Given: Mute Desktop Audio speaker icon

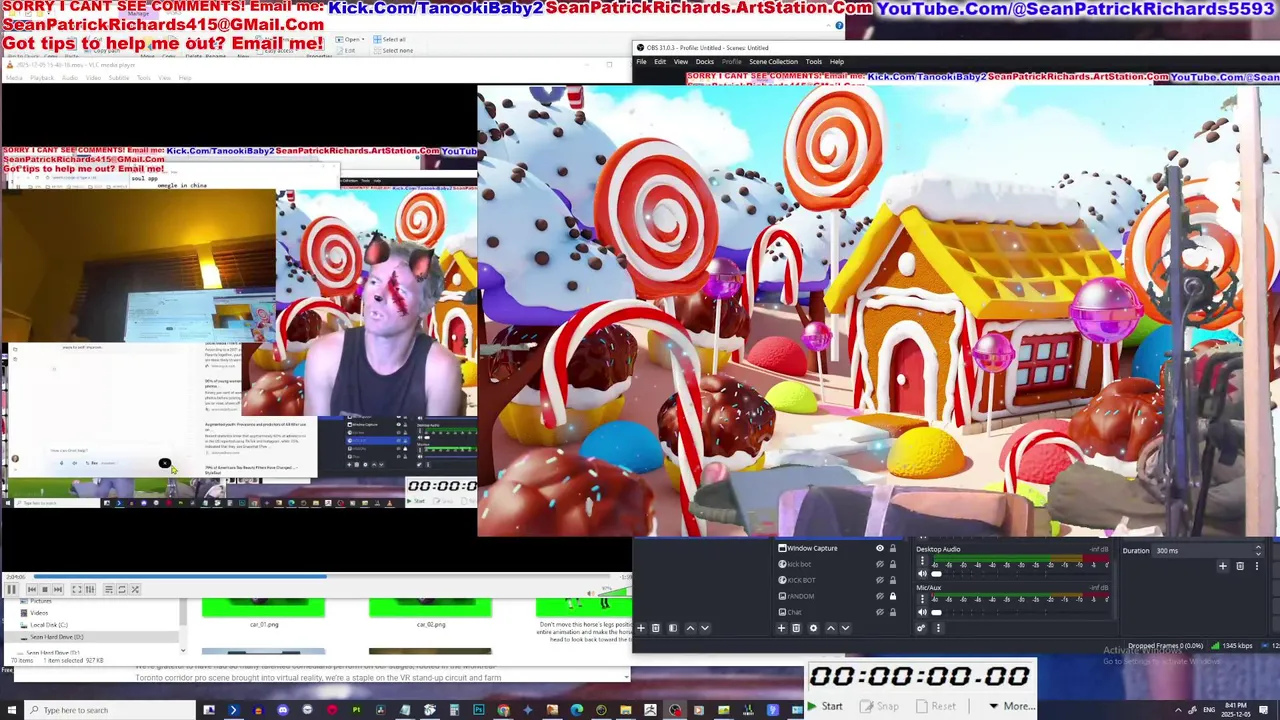Looking at the screenshot, I should tap(922, 574).
